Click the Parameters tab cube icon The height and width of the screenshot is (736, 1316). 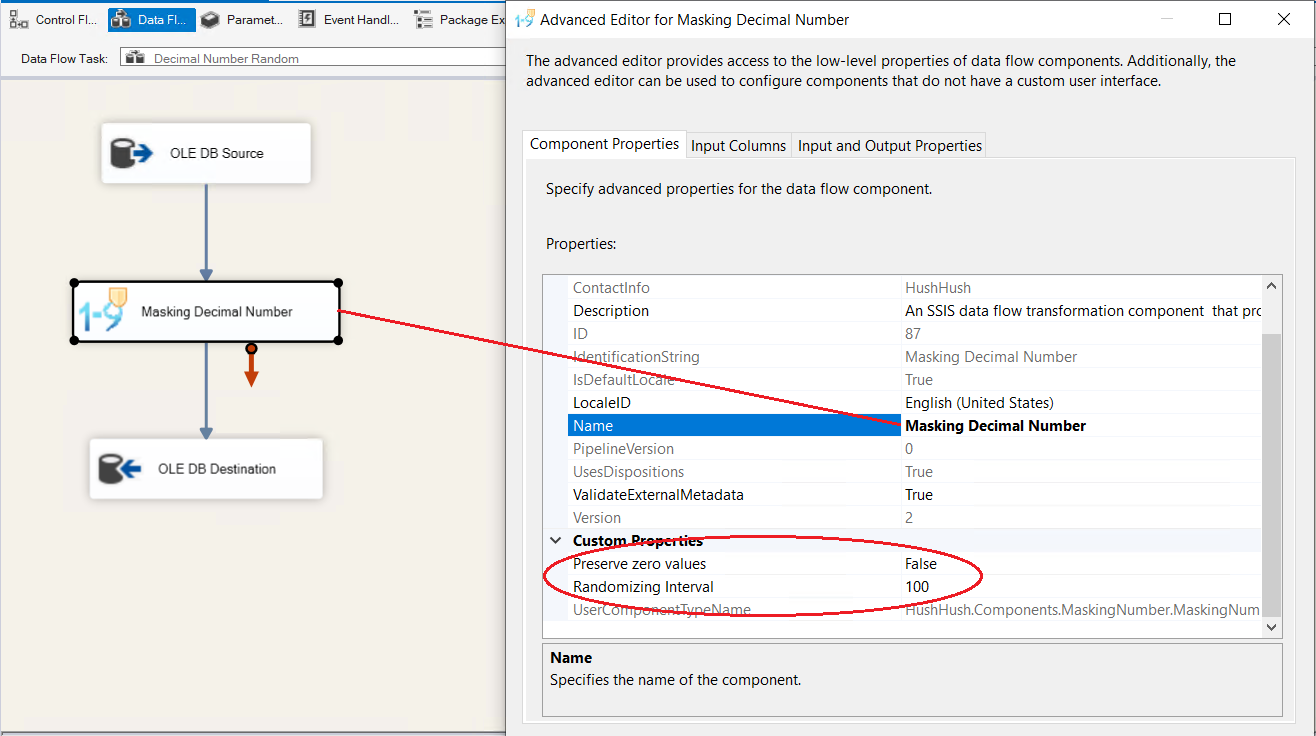tap(210, 19)
